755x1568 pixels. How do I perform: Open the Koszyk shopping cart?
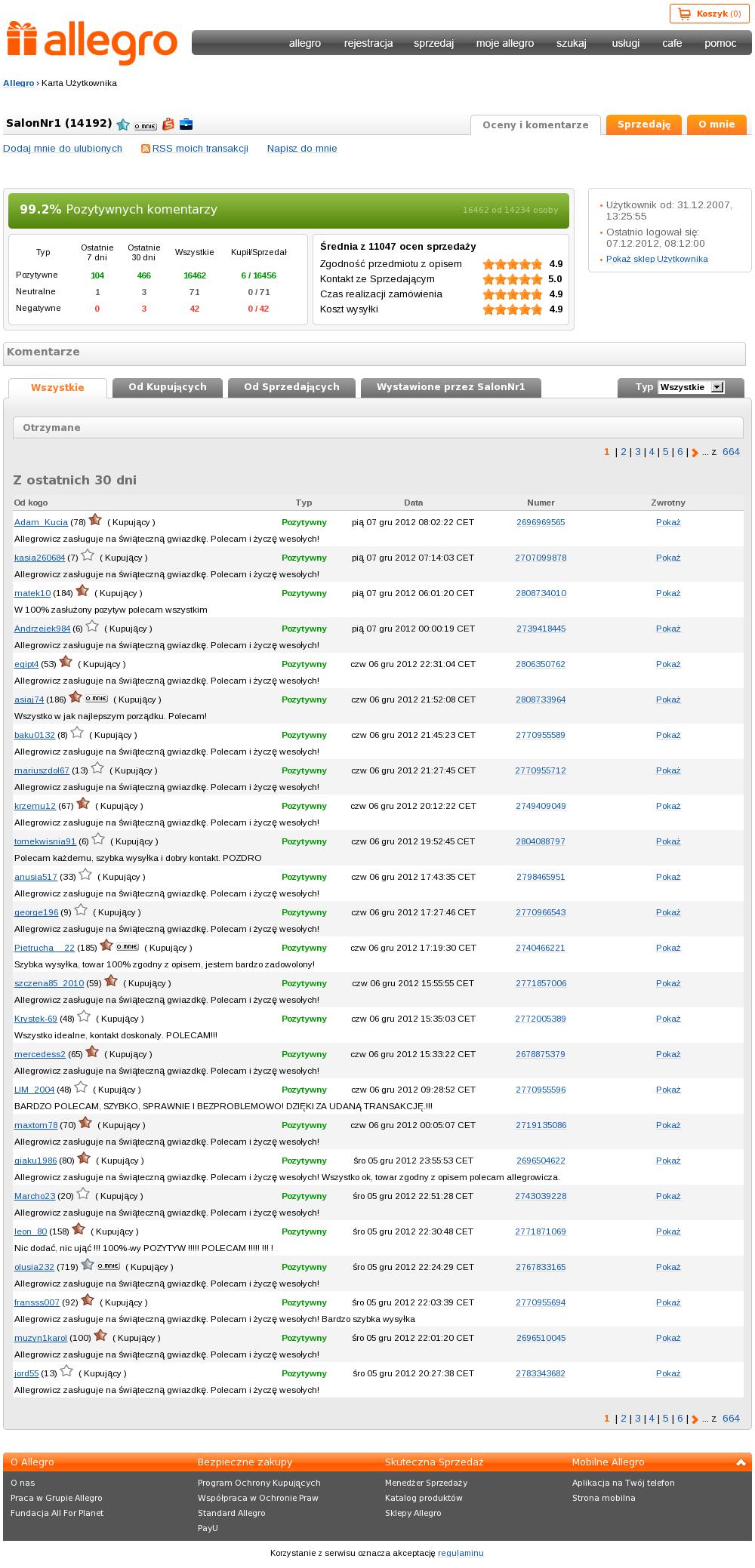pyautogui.click(x=710, y=14)
